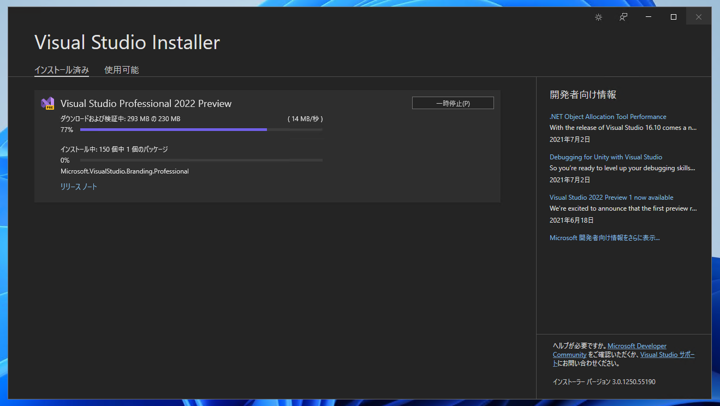720x406 pixels.
Task: Open Debugging for Unity with Visual Studio article
Action: [x=606, y=157]
